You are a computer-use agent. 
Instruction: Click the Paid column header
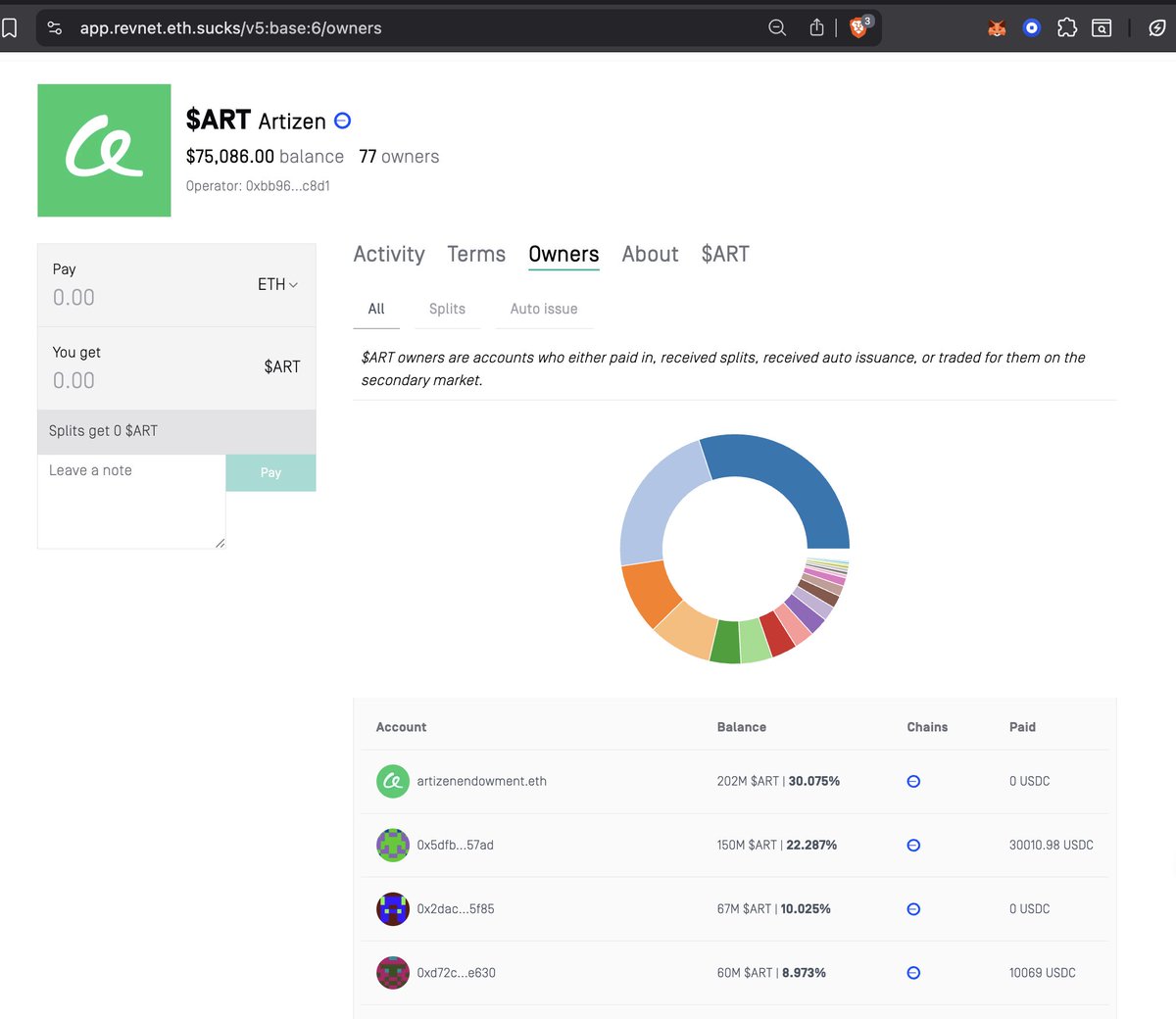coord(1022,727)
